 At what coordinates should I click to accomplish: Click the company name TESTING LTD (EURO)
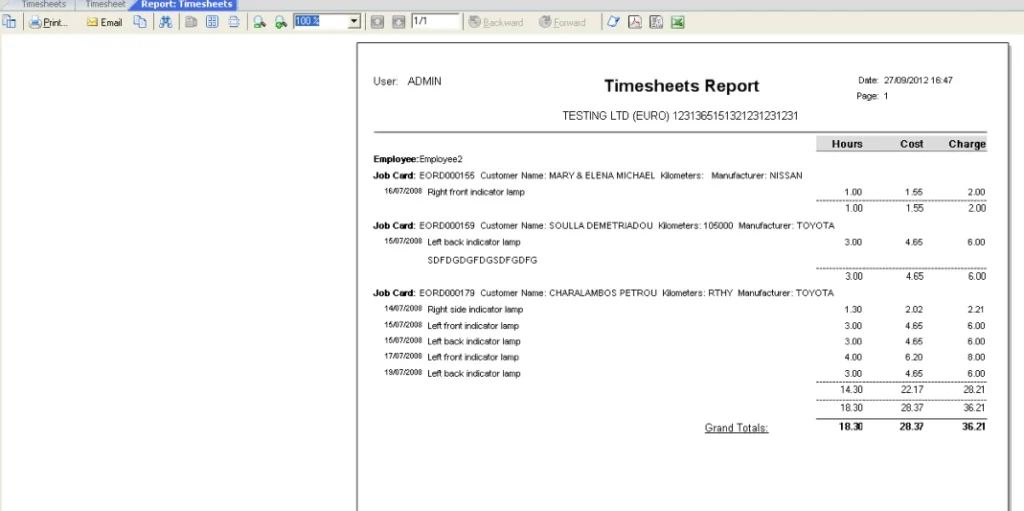click(x=615, y=116)
